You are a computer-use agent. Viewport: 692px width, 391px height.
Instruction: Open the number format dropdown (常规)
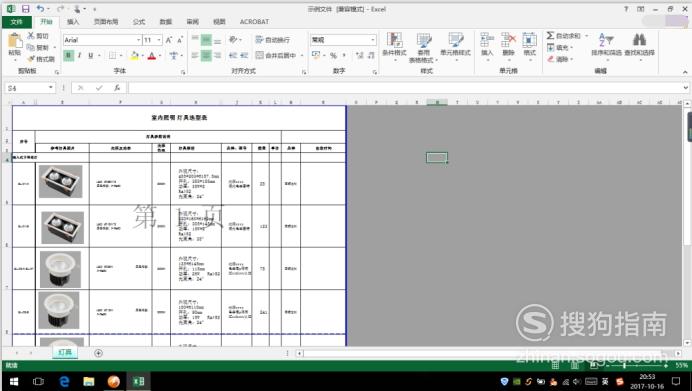click(372, 40)
